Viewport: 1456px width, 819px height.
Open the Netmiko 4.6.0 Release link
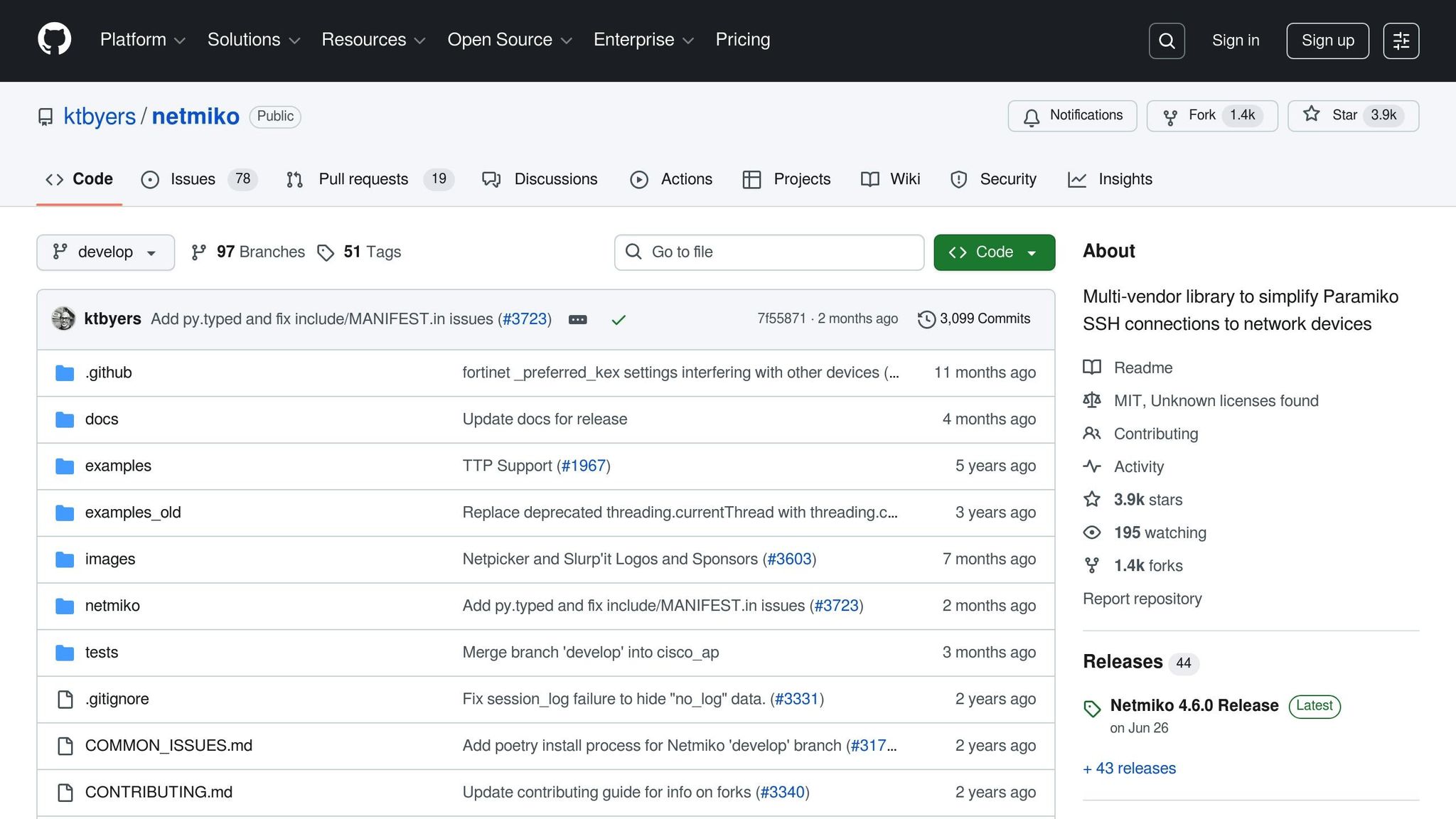click(x=1194, y=705)
